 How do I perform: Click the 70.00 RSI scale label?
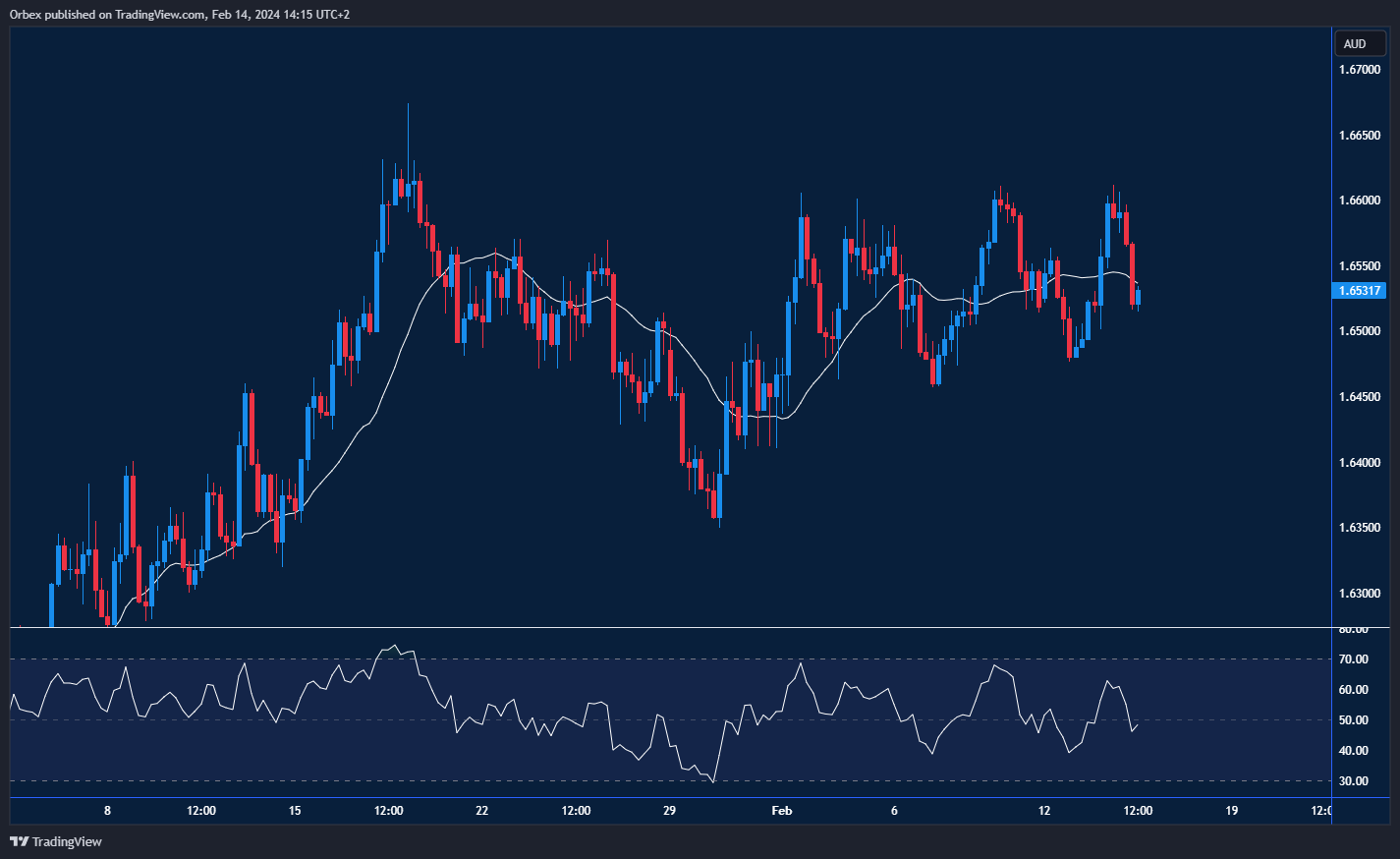[x=1354, y=659]
